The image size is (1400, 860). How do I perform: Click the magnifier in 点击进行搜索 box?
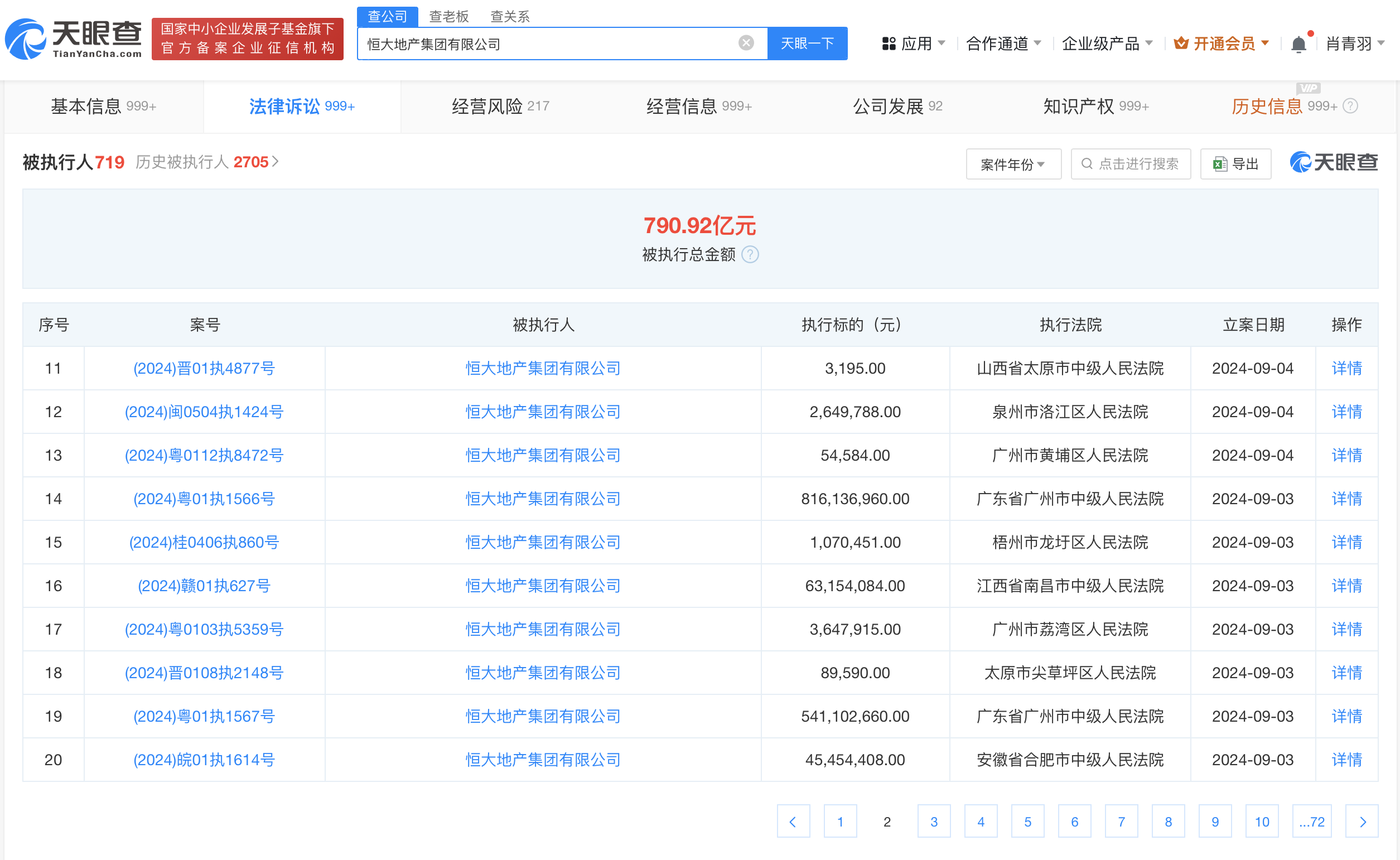(1087, 164)
